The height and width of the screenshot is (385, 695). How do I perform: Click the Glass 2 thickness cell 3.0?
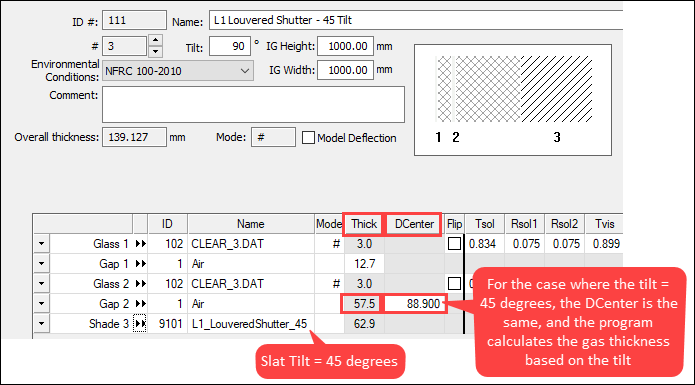(364, 284)
